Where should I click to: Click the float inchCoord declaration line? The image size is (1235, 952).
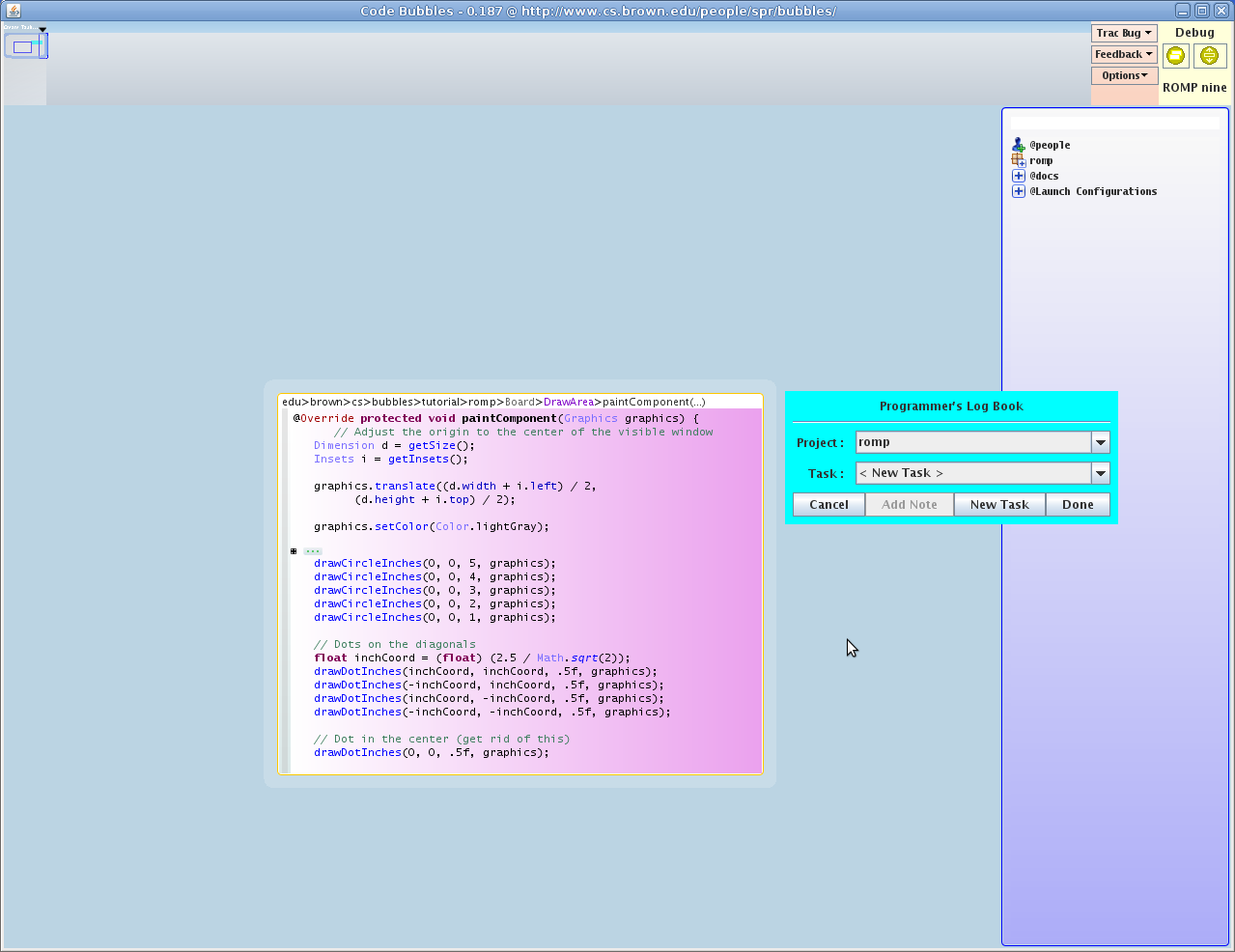[471, 658]
